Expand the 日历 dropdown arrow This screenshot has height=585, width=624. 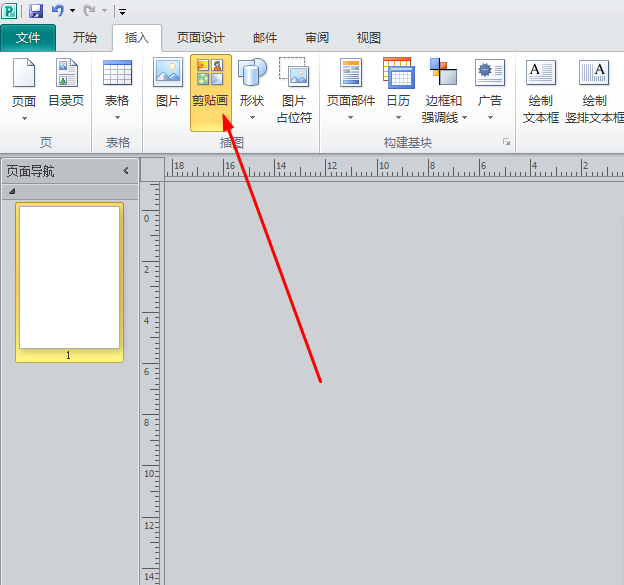[x=398, y=118]
